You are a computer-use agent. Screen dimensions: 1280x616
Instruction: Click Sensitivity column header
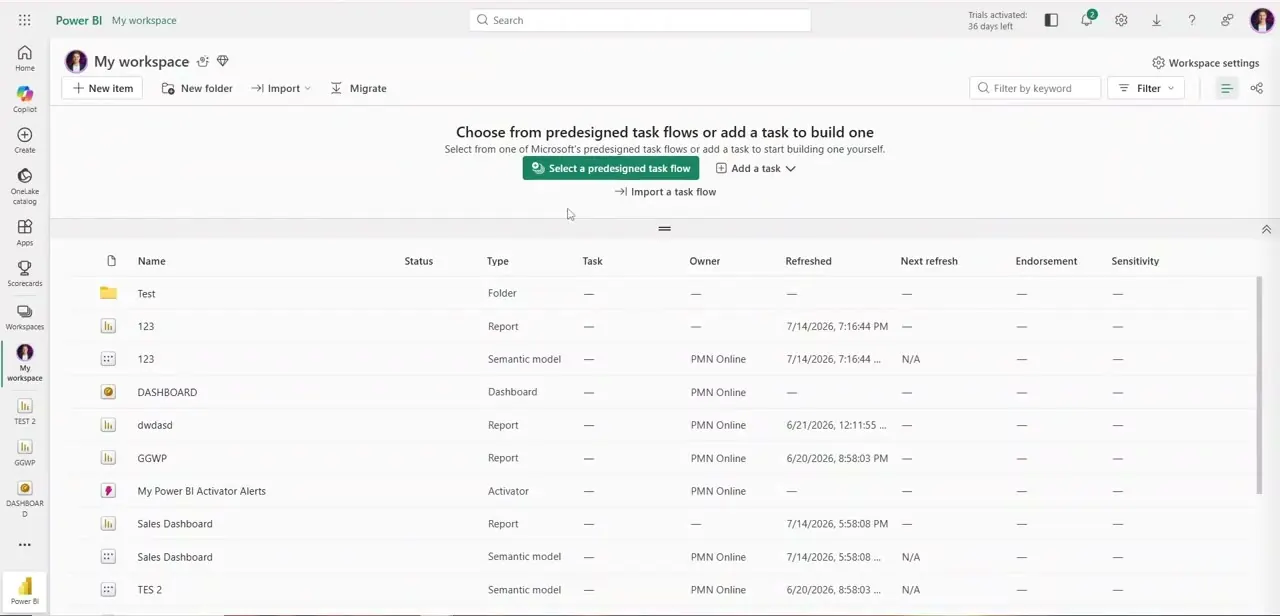(x=1135, y=261)
